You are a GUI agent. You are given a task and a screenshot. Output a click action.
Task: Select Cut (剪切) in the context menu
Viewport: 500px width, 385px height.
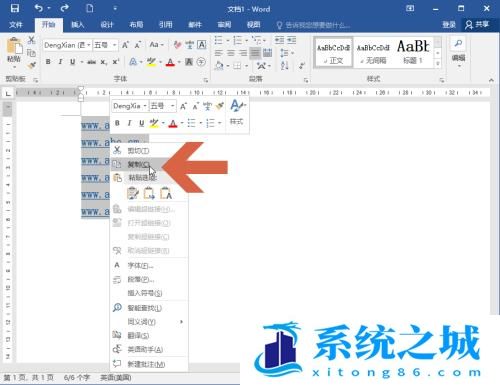coord(149,151)
